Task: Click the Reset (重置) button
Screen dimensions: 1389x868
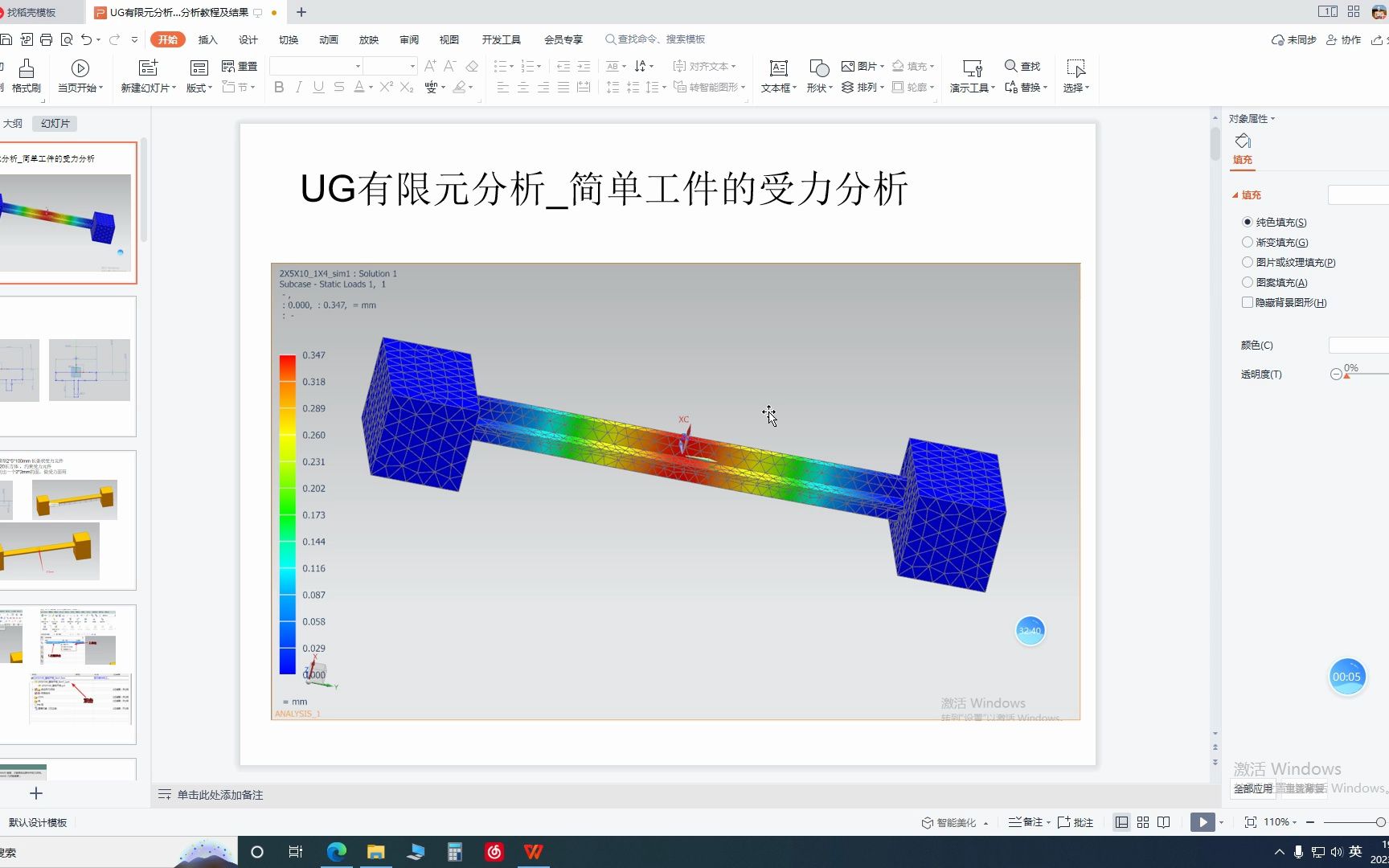Action: [240, 66]
